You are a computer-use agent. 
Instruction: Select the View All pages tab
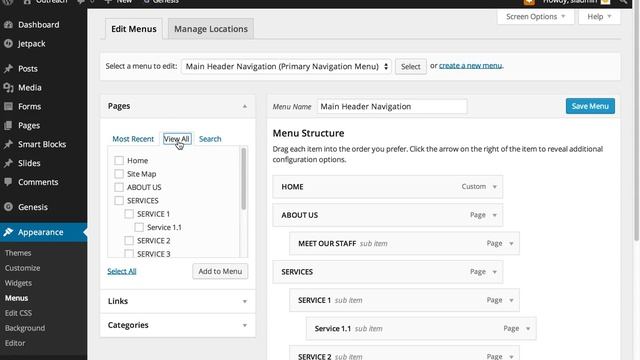[x=177, y=139]
